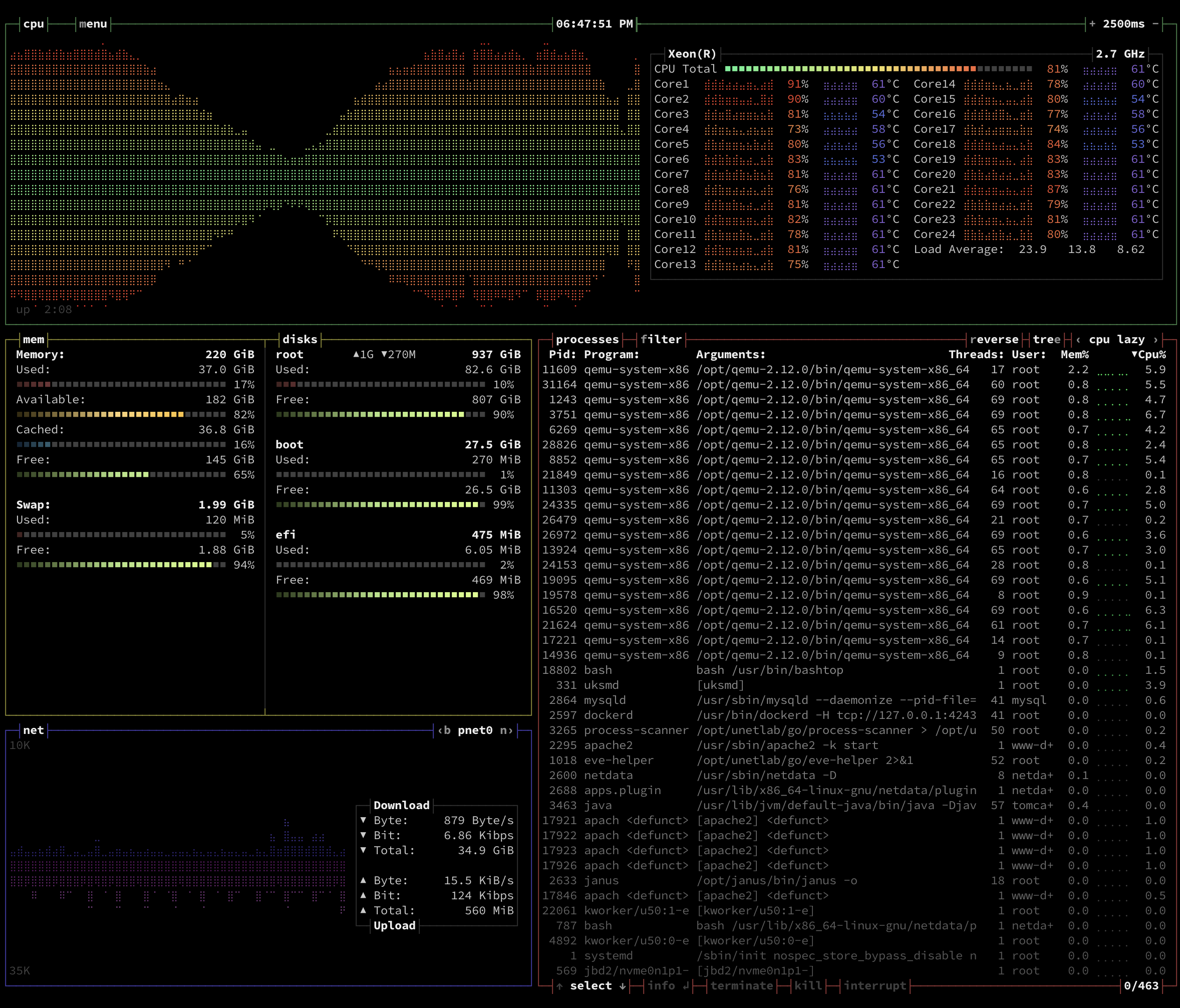The width and height of the screenshot is (1180, 1008).
Task: Click right arrow after cpu lazy sorting
Action: 1155,340
